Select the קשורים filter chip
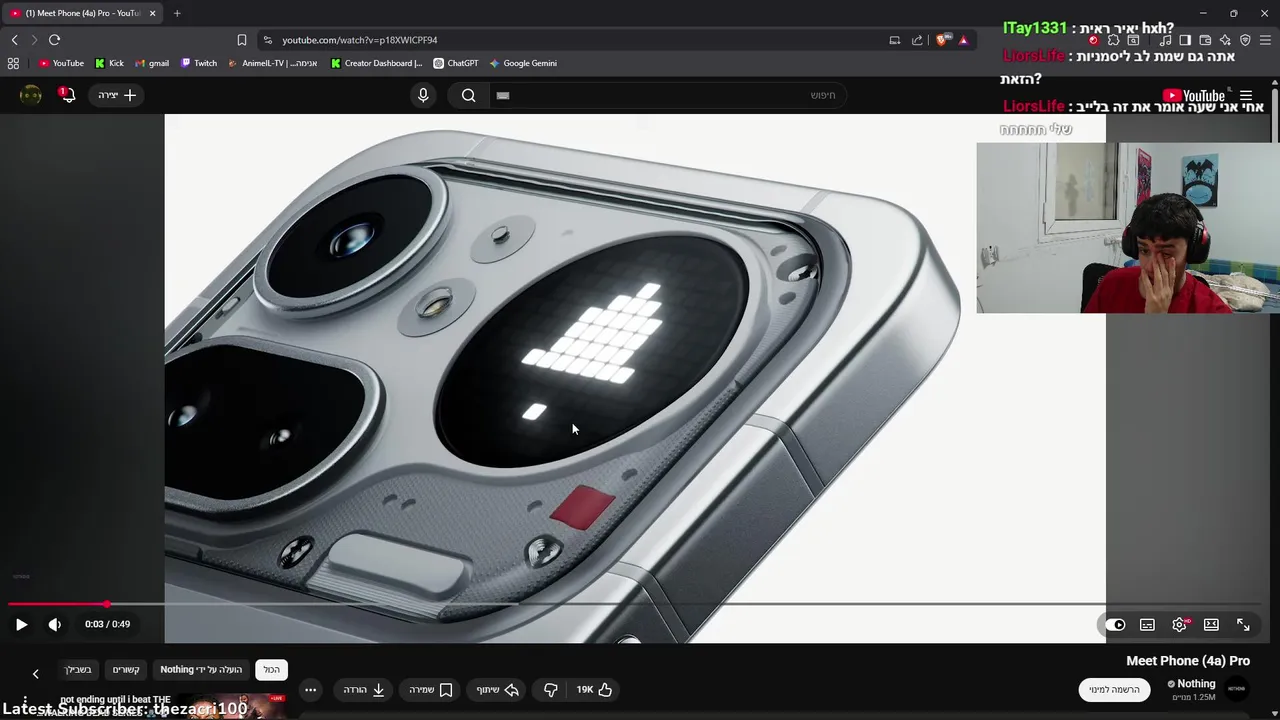 click(x=126, y=670)
